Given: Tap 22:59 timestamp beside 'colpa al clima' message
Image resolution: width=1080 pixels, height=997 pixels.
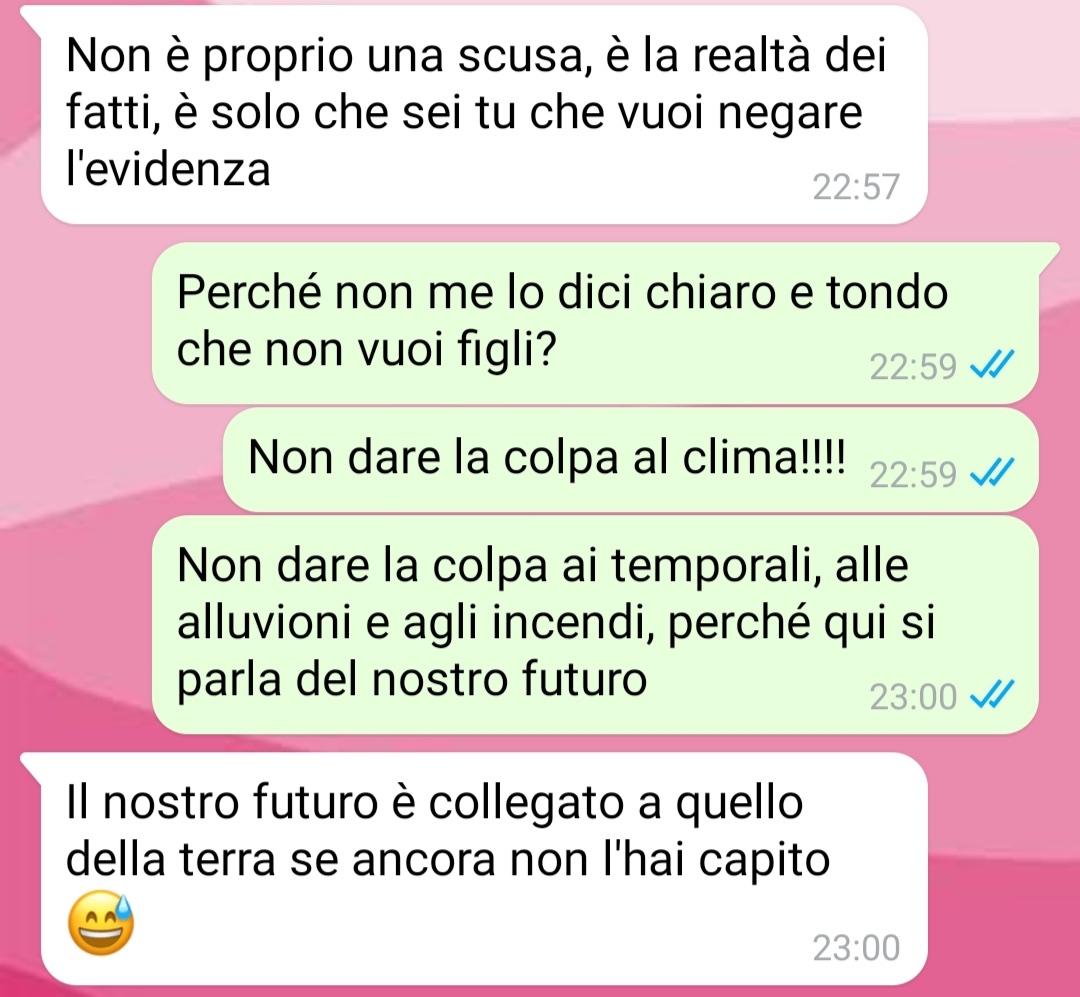Looking at the screenshot, I should (913, 475).
